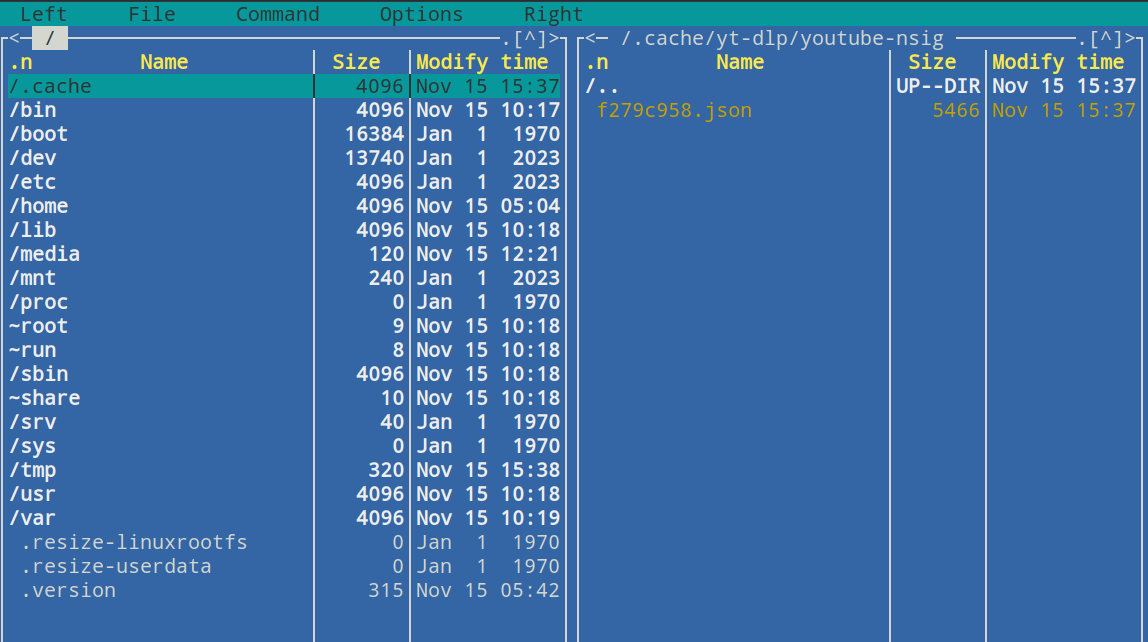Select the /home directory
The width and height of the screenshot is (1148, 642).
pyautogui.click(x=39, y=206)
